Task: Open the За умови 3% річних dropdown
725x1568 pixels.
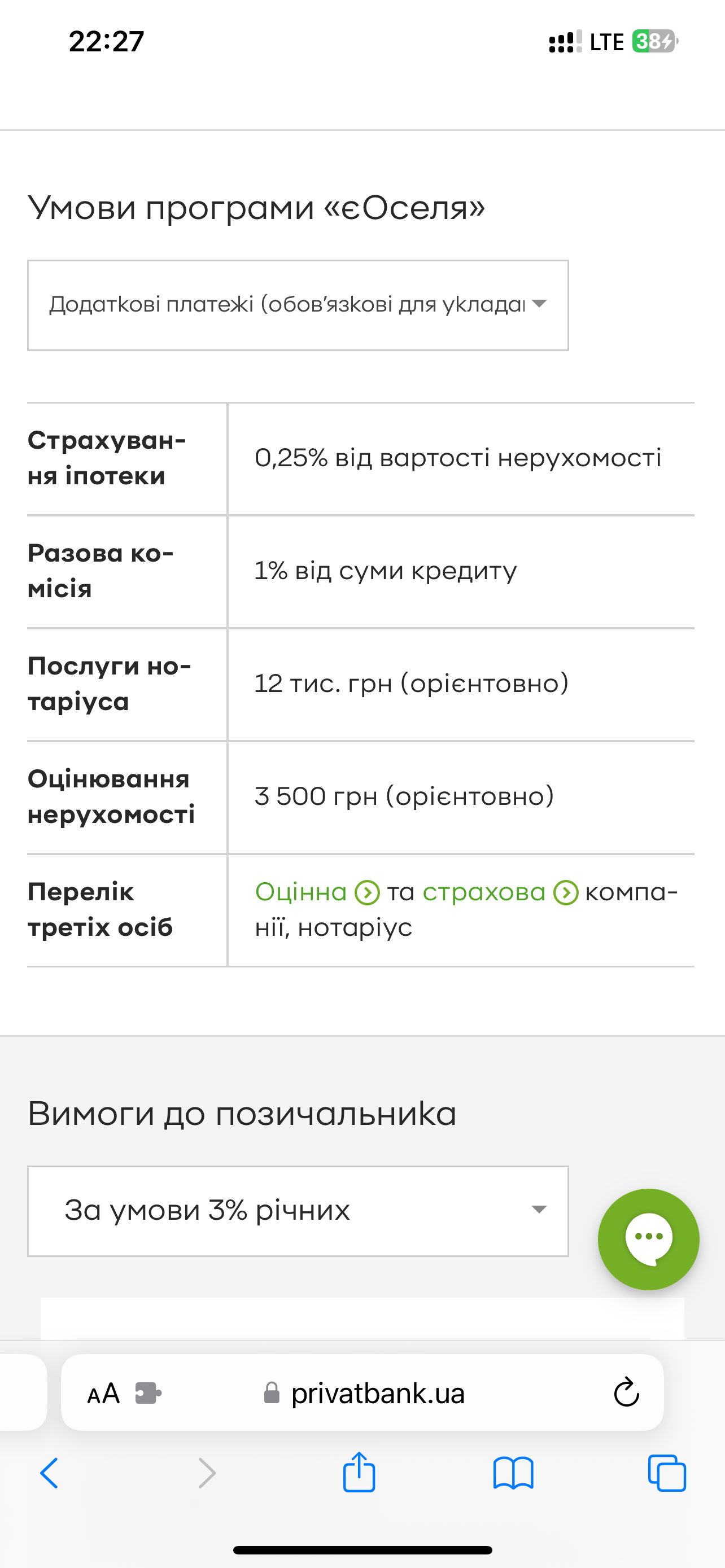Action: tap(298, 1211)
